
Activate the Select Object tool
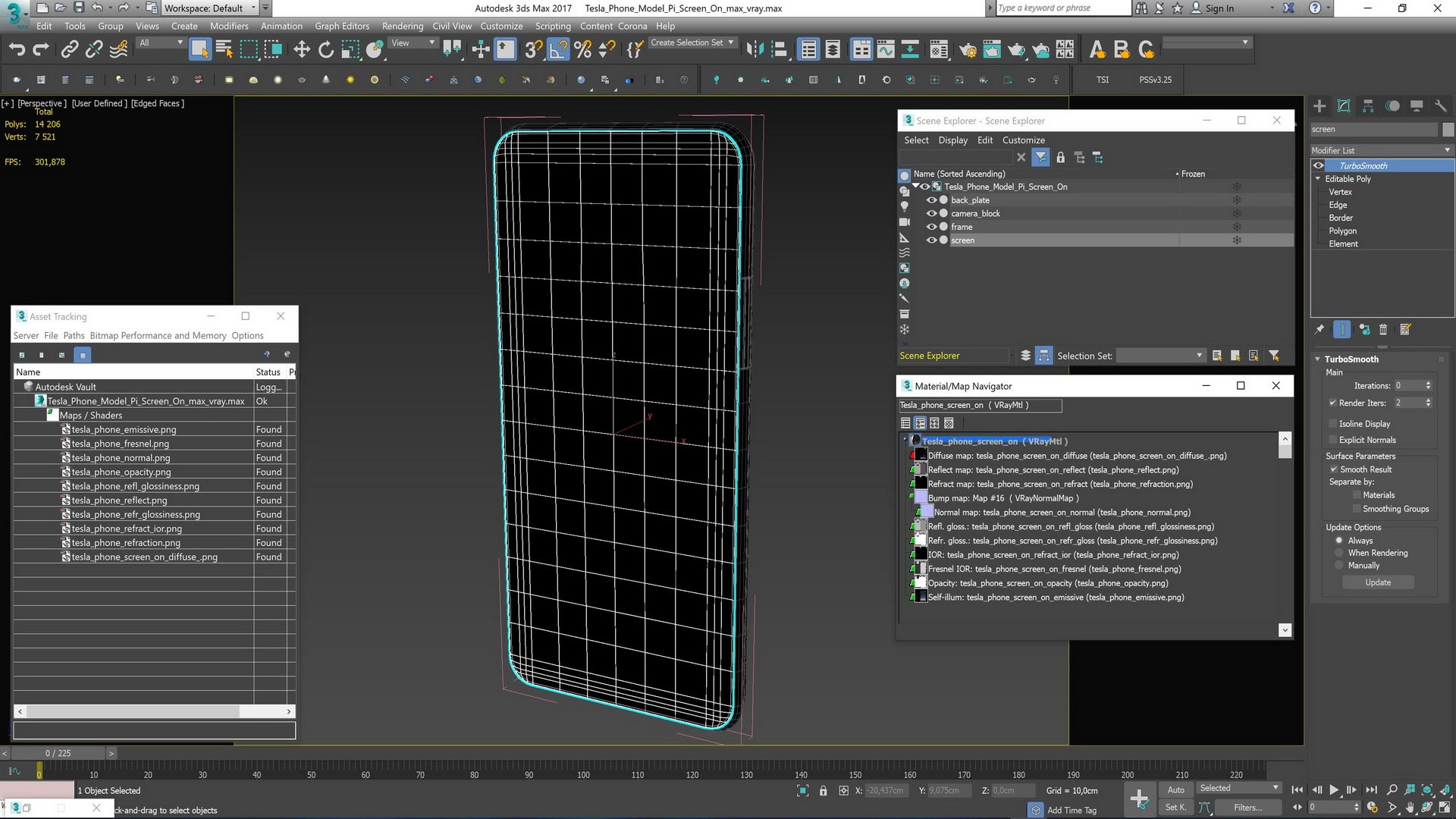199,50
